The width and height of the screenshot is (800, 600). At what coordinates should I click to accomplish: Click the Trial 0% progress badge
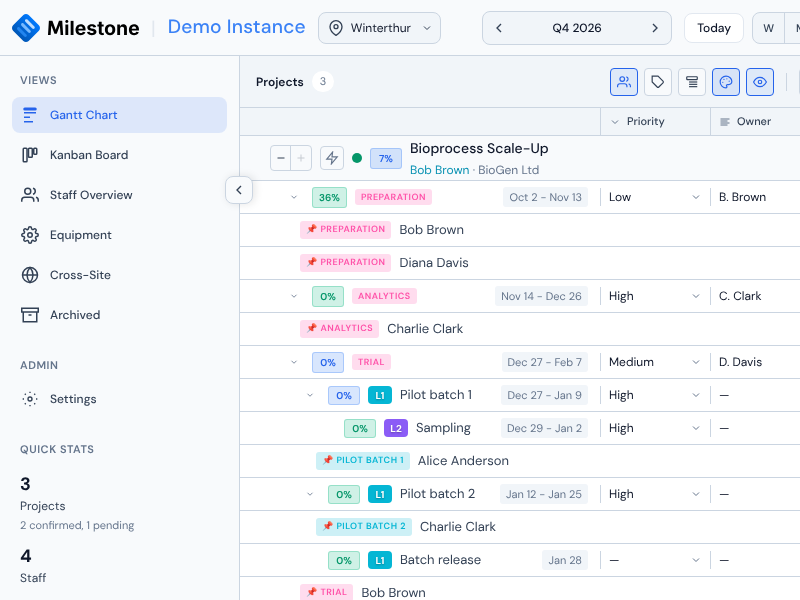pyautogui.click(x=328, y=362)
